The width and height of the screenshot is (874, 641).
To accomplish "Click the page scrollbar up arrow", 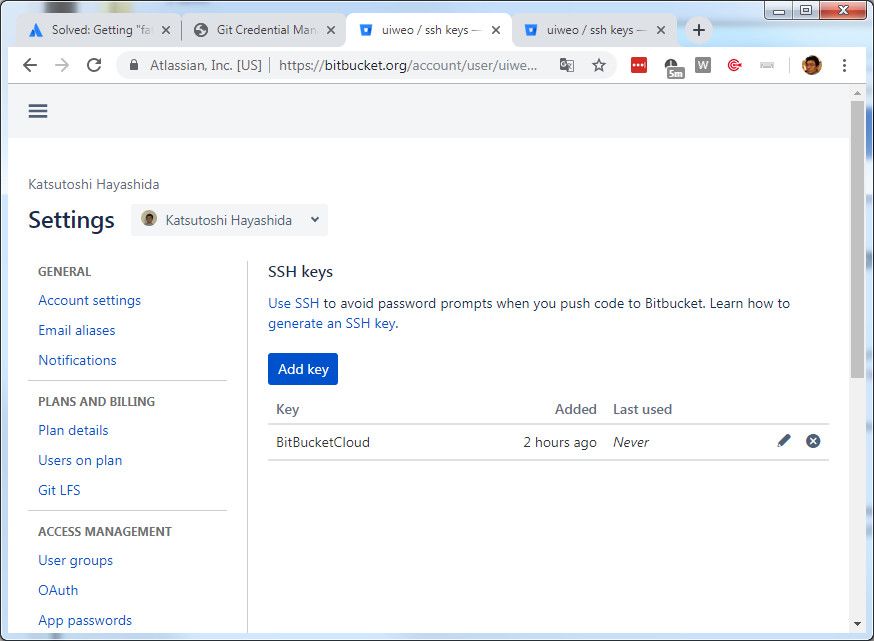I will [x=857, y=93].
